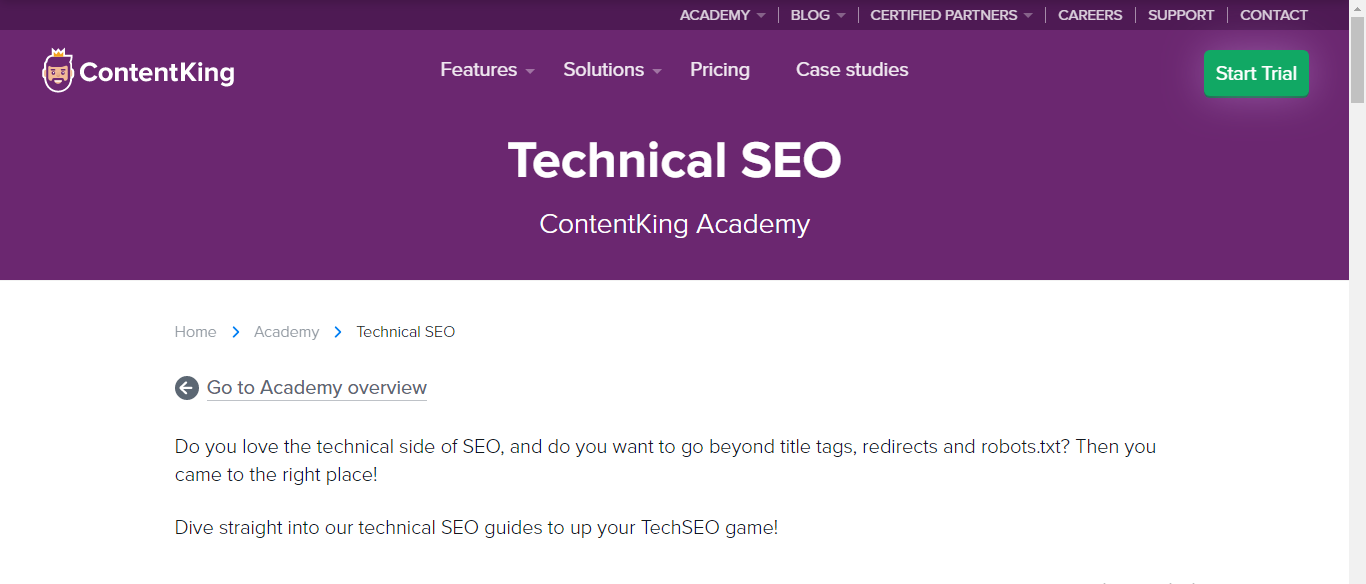The height and width of the screenshot is (584, 1366).
Task: Open Case studies in navigation
Action: pos(852,70)
